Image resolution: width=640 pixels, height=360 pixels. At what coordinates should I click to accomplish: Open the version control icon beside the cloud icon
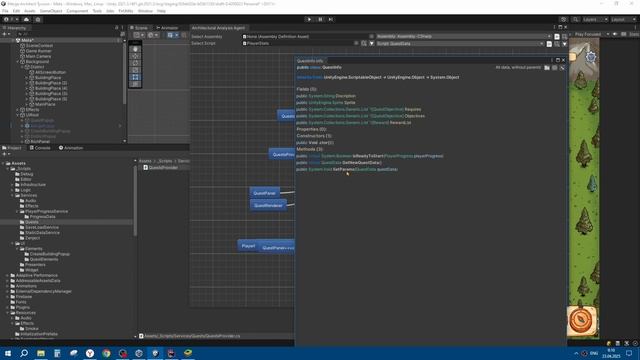click(x=38, y=19)
